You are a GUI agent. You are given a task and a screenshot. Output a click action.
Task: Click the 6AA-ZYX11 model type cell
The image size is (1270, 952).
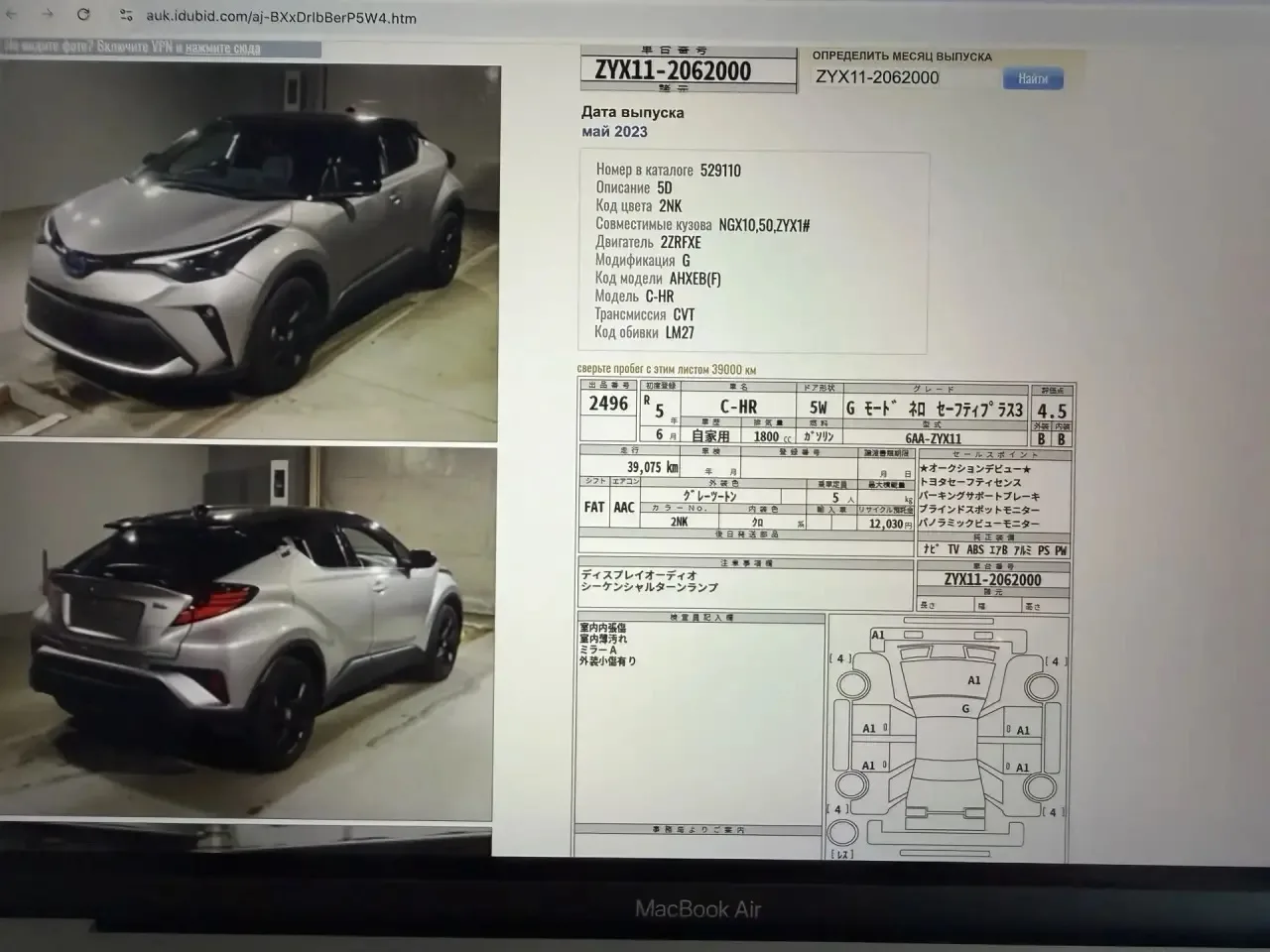934,438
